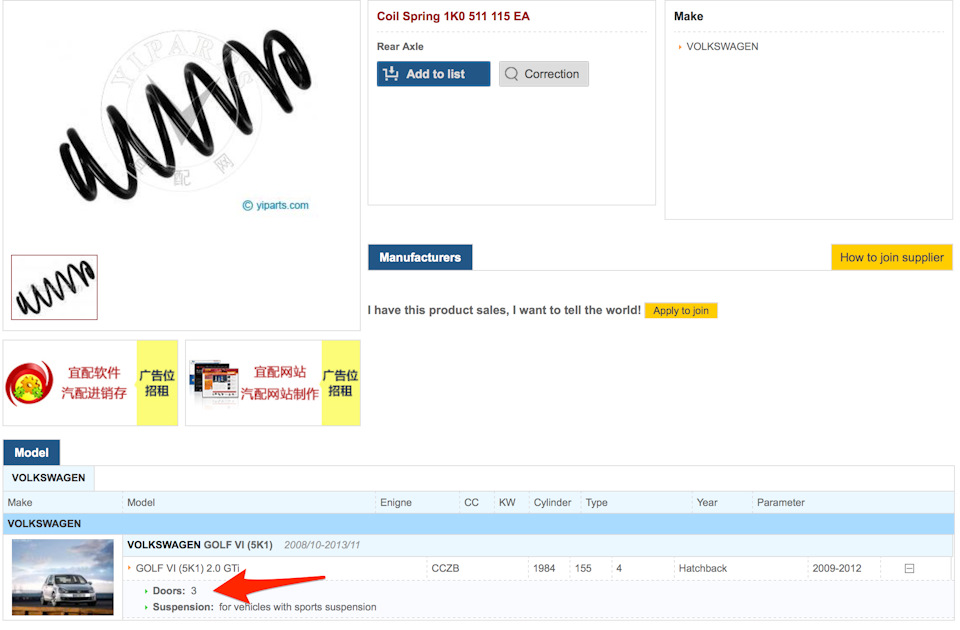Click the 2008/10-2013/11 date range text
This screenshot has height=630, width=960.
coord(322,545)
